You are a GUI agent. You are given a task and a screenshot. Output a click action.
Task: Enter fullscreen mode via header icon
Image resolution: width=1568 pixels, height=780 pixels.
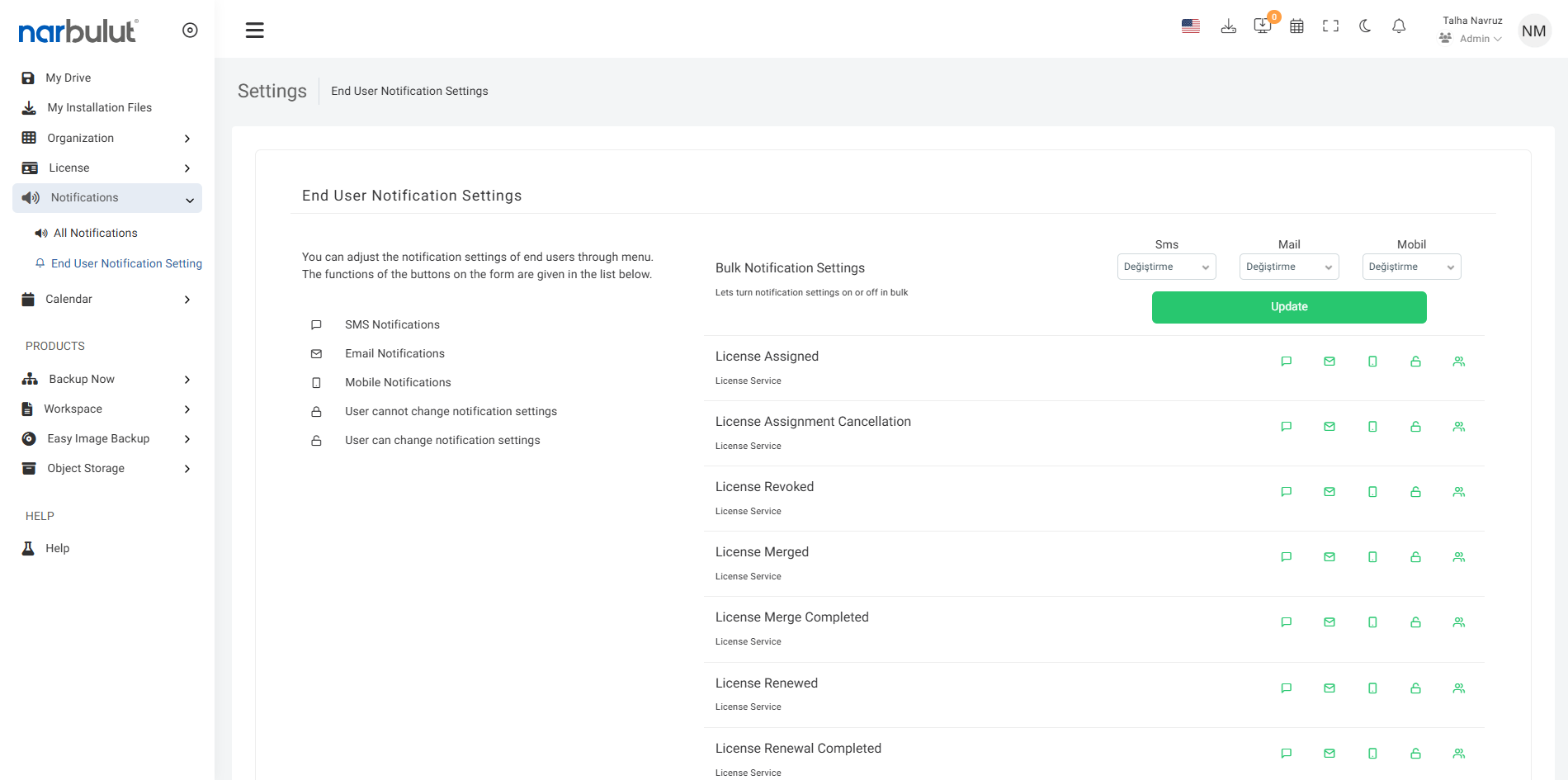1330,26
